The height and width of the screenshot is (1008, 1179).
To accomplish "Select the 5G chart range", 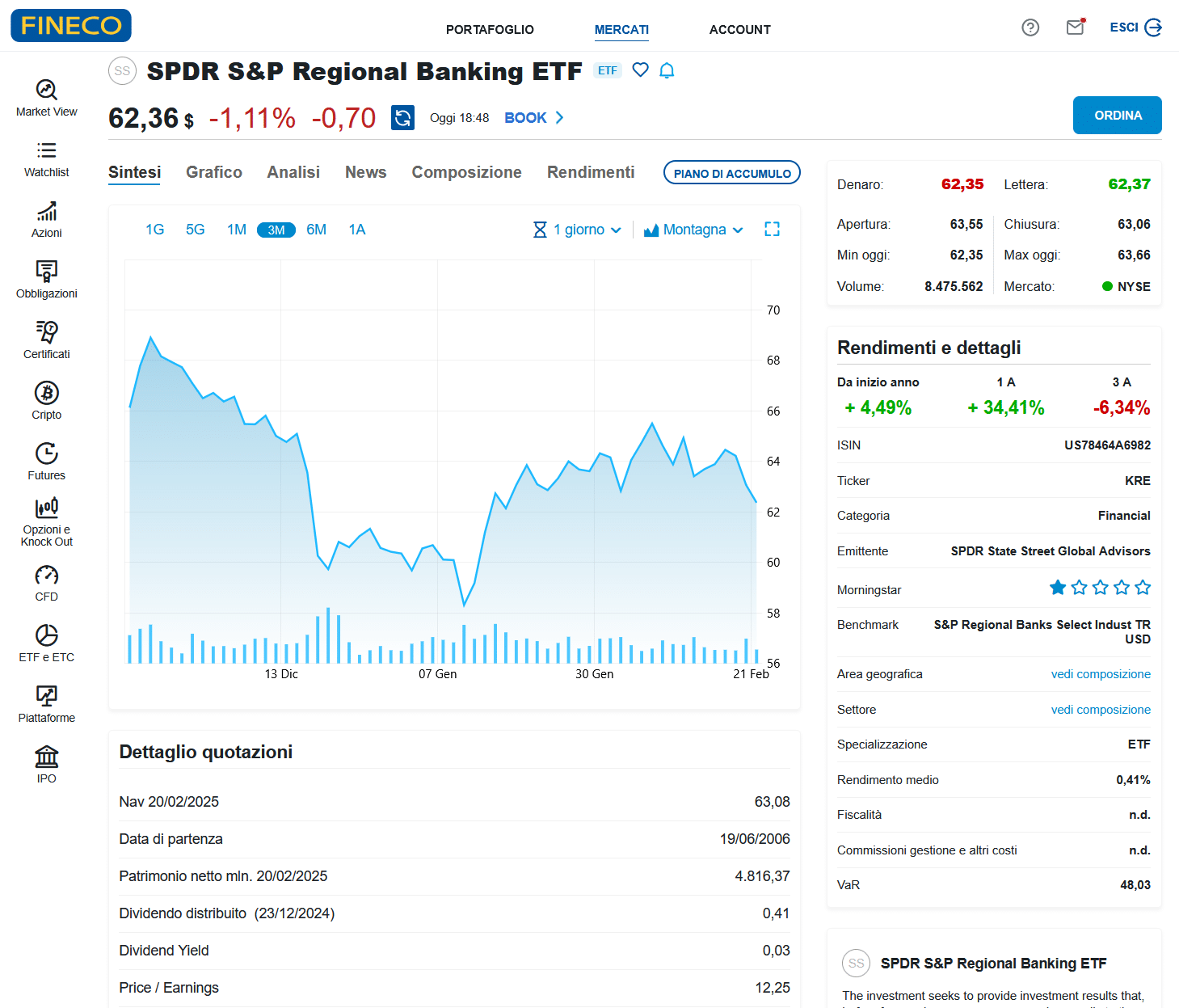I will point(195,230).
